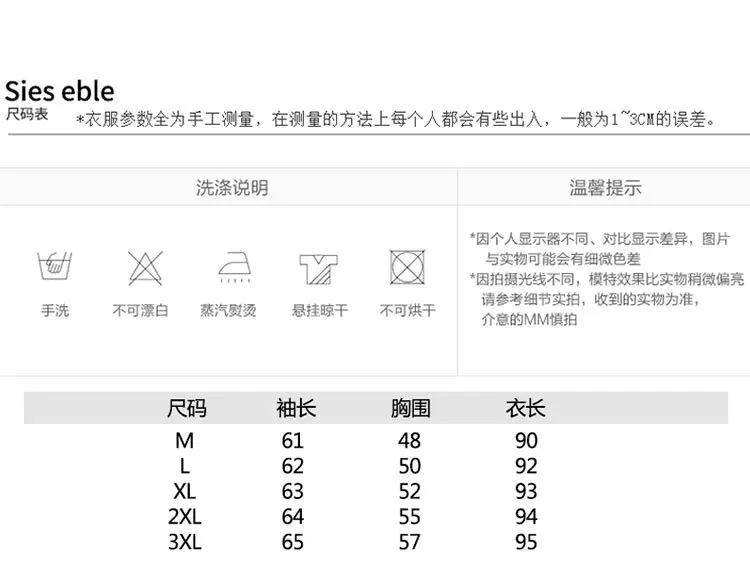Click the 蒸汽熨烫 label
Viewport: 750px width, 566px height.
[x=228, y=311]
